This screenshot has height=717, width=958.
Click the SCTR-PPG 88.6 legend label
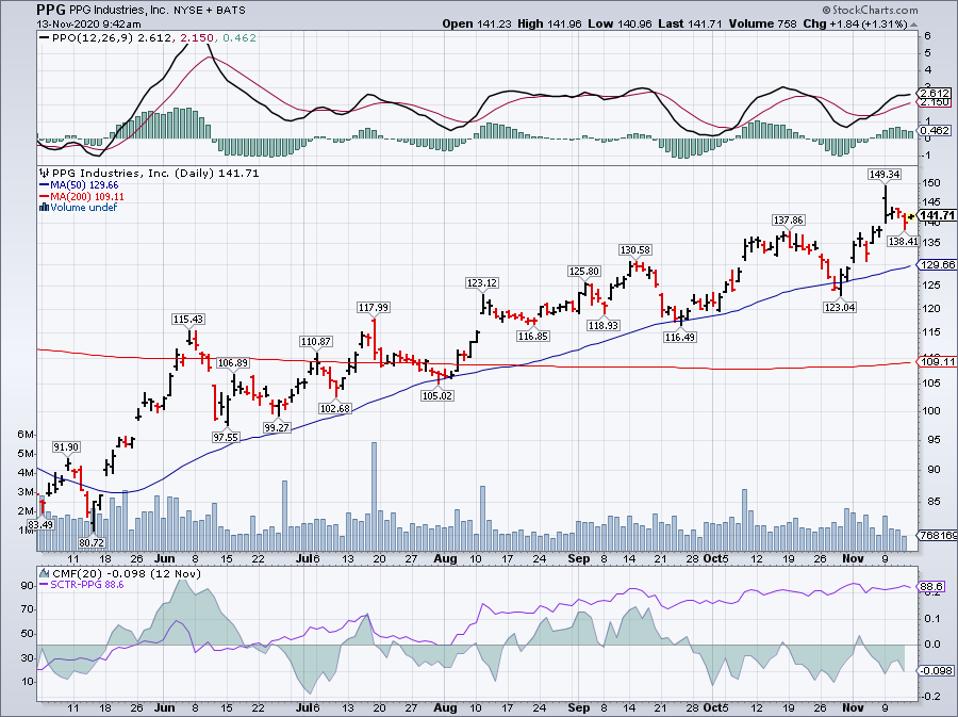(x=88, y=585)
